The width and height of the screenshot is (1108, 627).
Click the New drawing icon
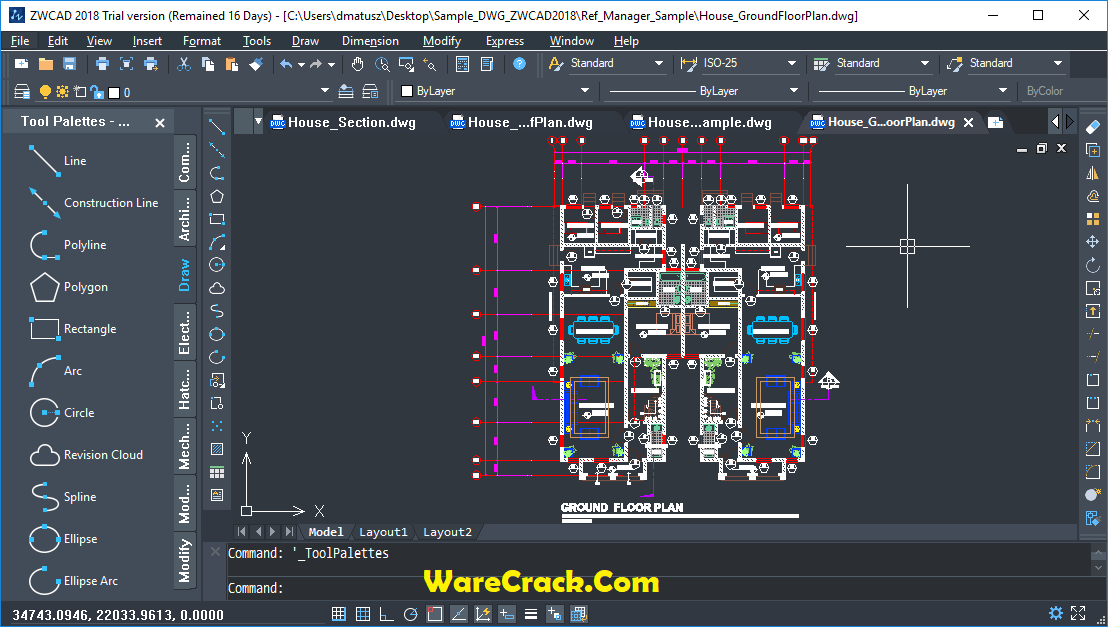22,64
